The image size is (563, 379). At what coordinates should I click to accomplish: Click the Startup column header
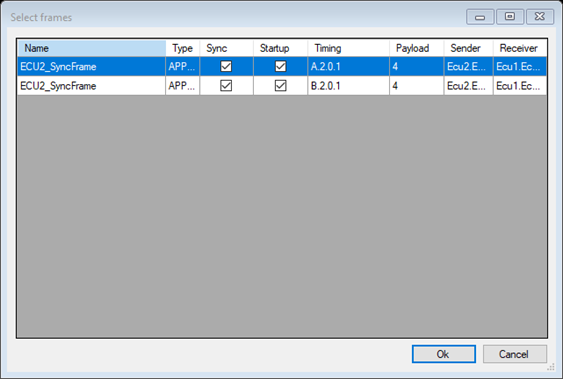click(x=280, y=48)
